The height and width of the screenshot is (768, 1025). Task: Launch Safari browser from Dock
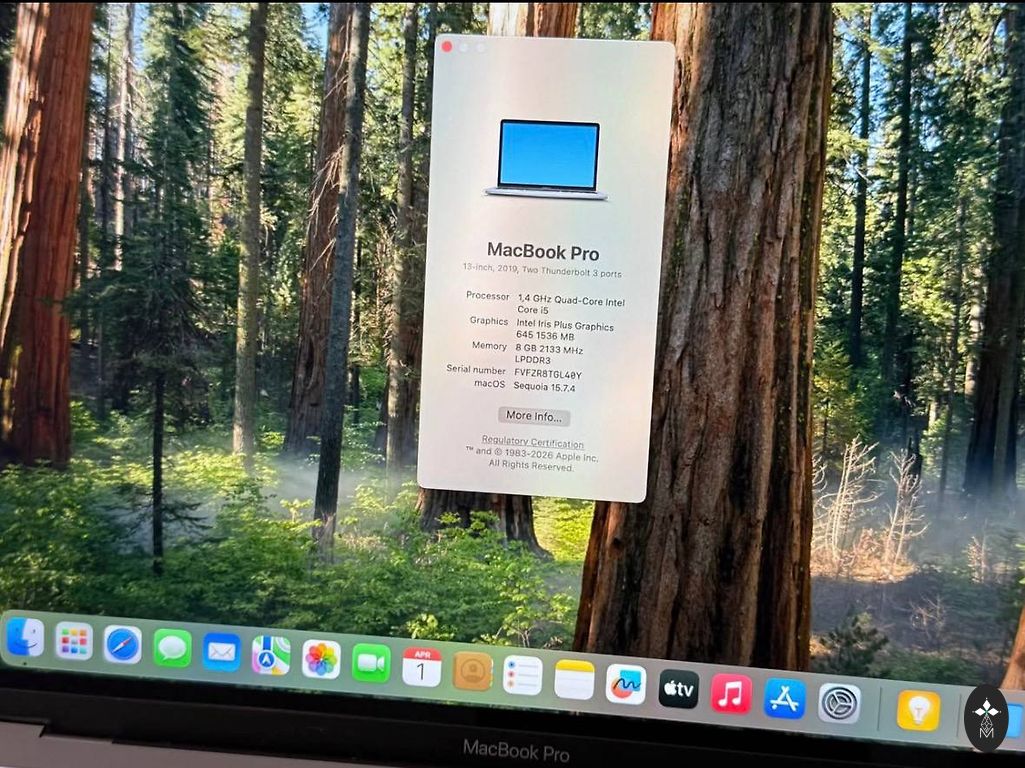pos(123,644)
